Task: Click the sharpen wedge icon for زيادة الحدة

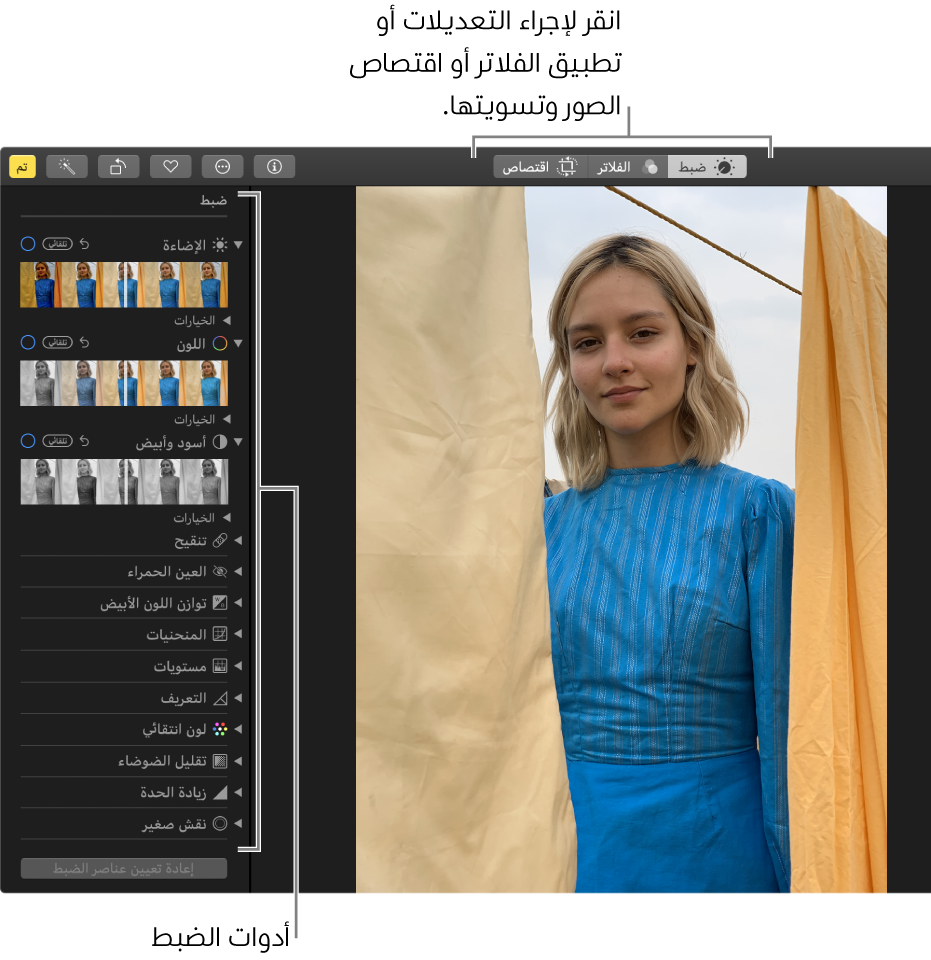Action: click(x=220, y=792)
